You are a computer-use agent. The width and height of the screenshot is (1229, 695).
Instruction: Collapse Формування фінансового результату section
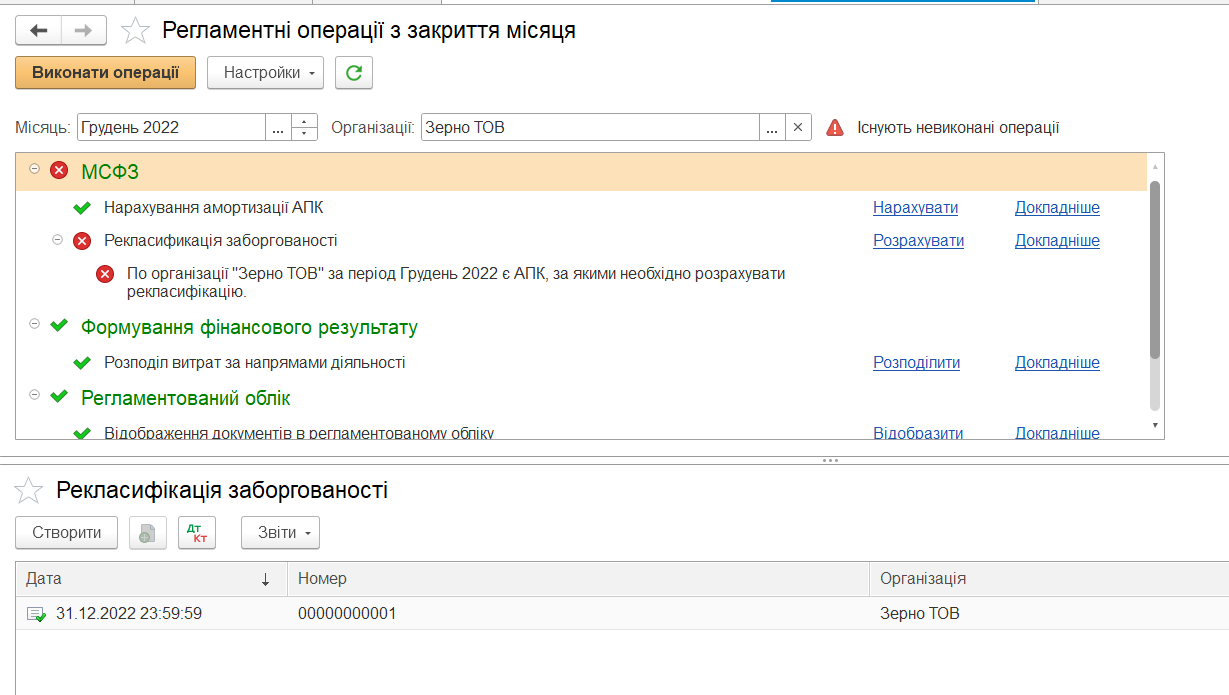point(35,325)
